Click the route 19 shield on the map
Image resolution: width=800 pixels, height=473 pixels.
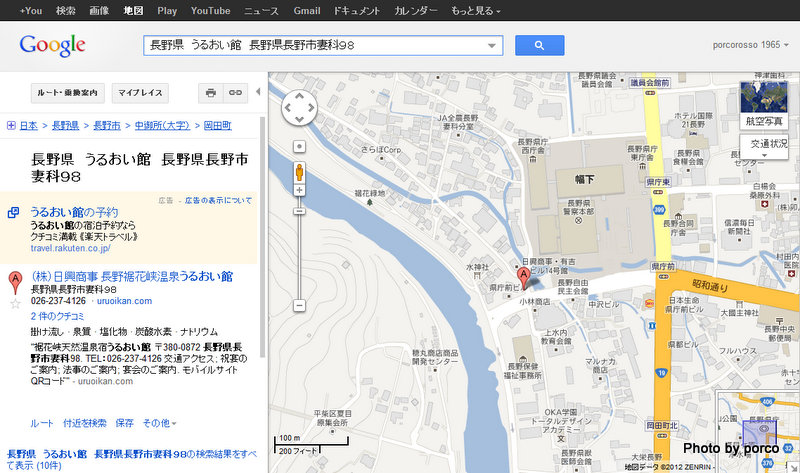point(662,373)
